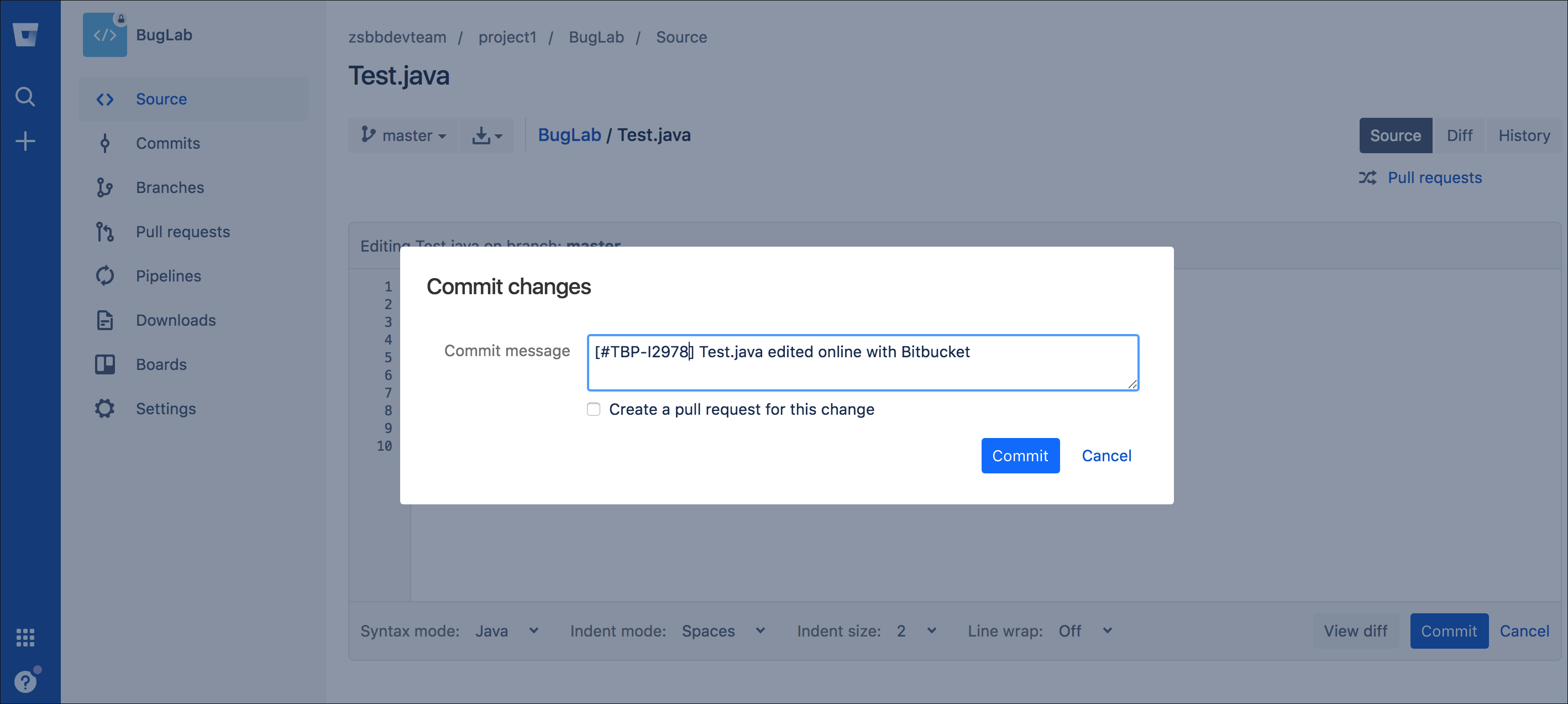Expand the master branch dropdown
Screen dimensions: 1568x704
click(x=403, y=135)
